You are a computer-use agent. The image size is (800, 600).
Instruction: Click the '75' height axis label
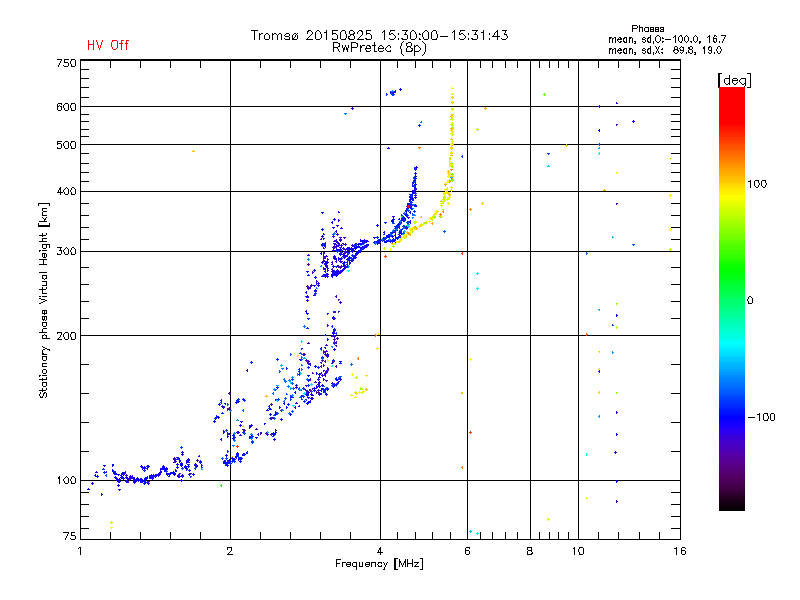point(70,536)
